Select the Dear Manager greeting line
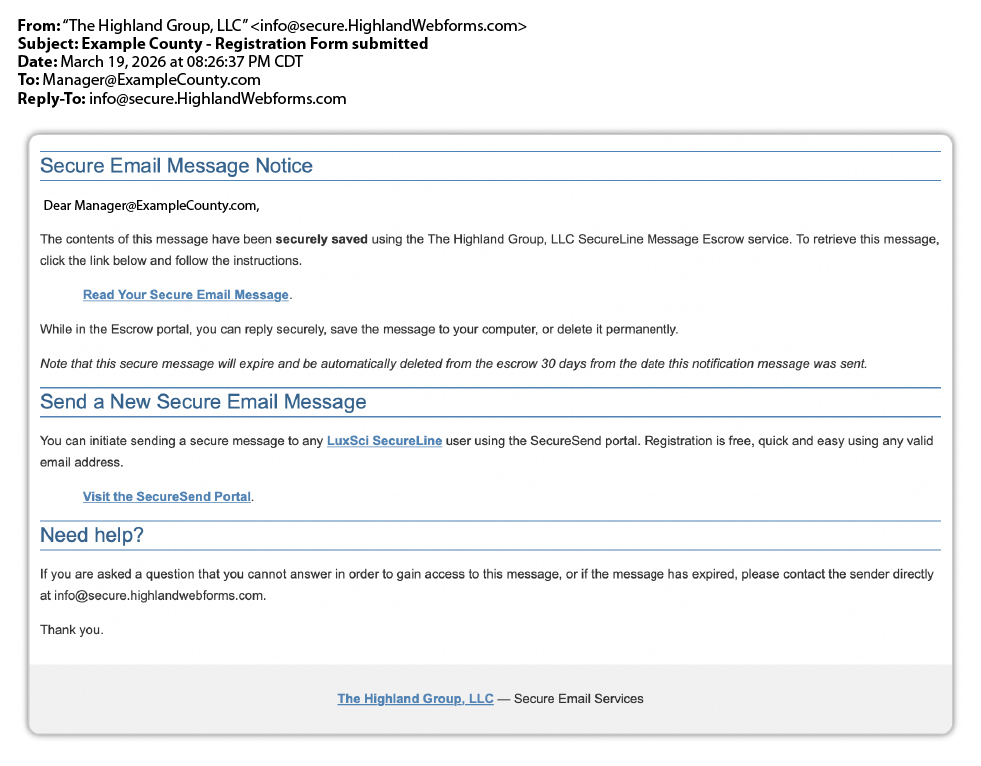The image size is (981, 766). click(x=152, y=205)
